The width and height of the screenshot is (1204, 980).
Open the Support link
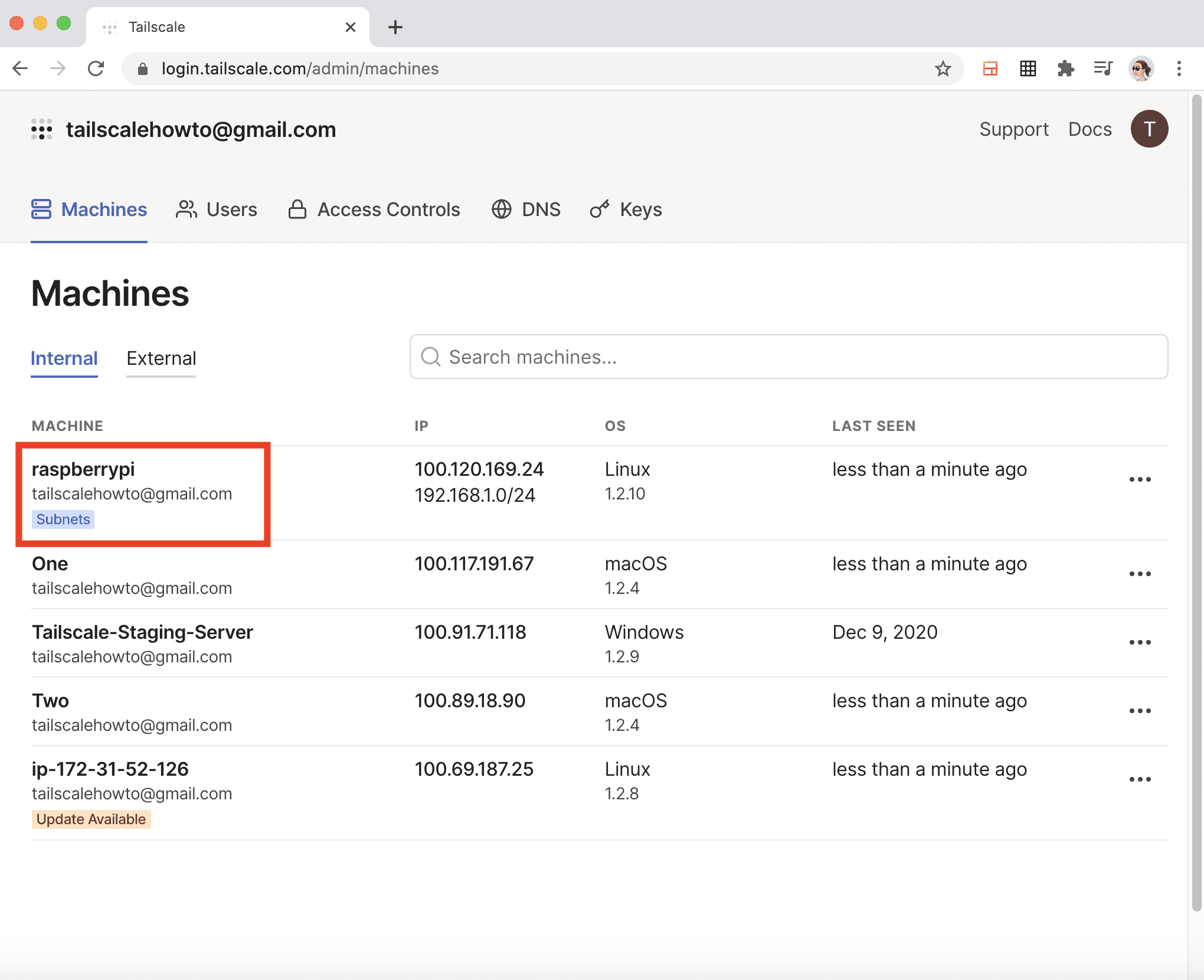pos(1013,129)
